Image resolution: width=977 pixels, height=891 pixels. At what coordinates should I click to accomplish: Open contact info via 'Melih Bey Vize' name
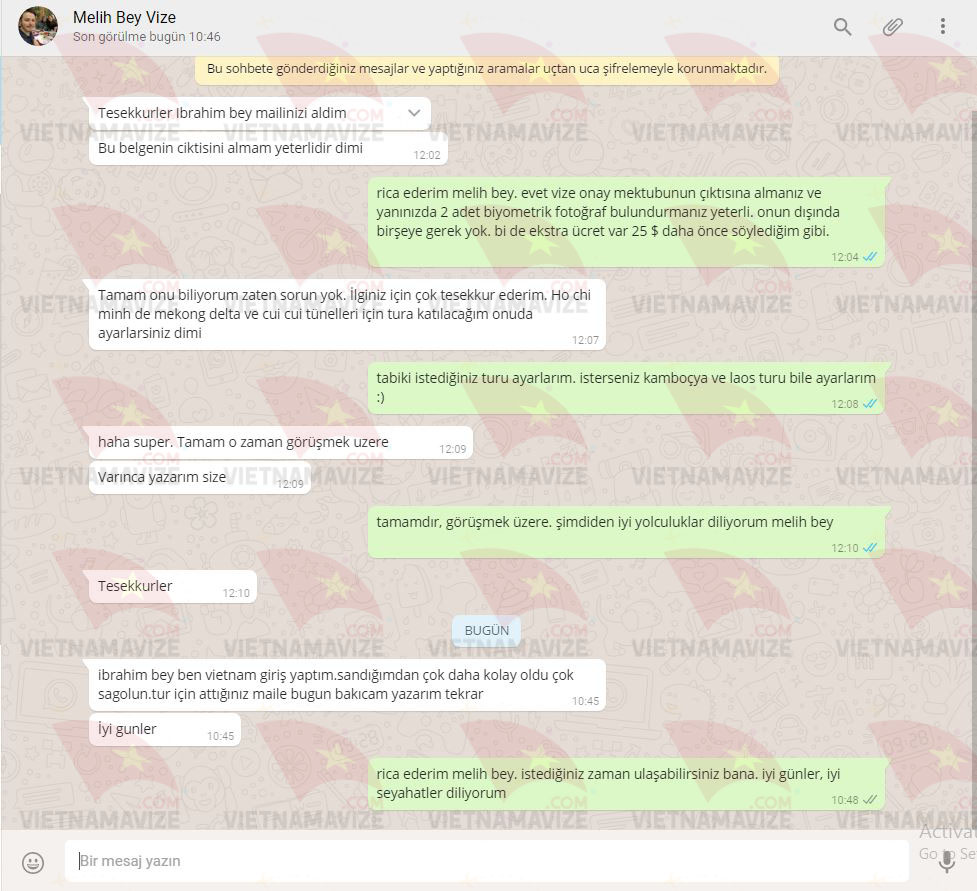point(125,17)
